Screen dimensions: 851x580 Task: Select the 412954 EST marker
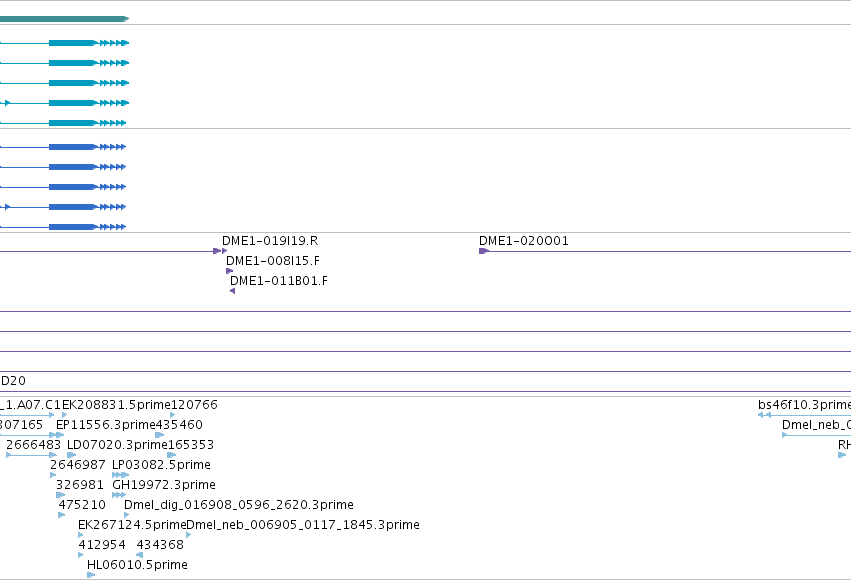click(x=81, y=554)
